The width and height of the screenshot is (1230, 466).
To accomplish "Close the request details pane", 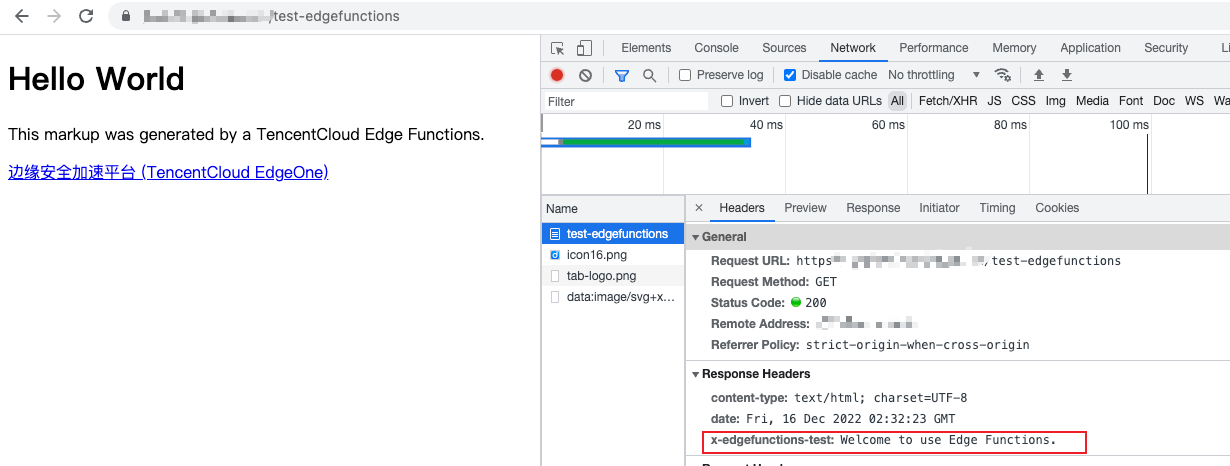I will [698, 208].
